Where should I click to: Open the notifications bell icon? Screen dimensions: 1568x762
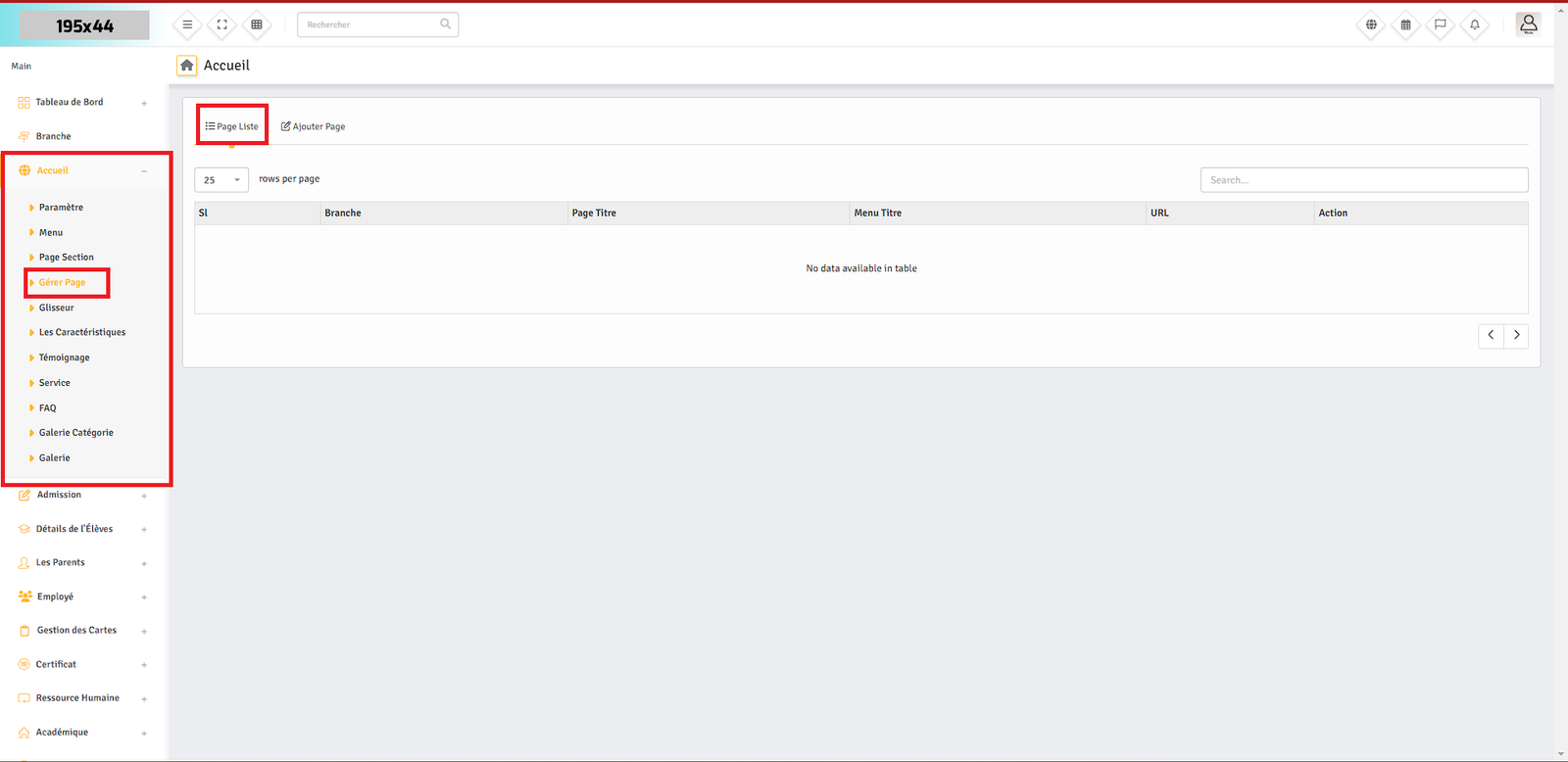1474,24
